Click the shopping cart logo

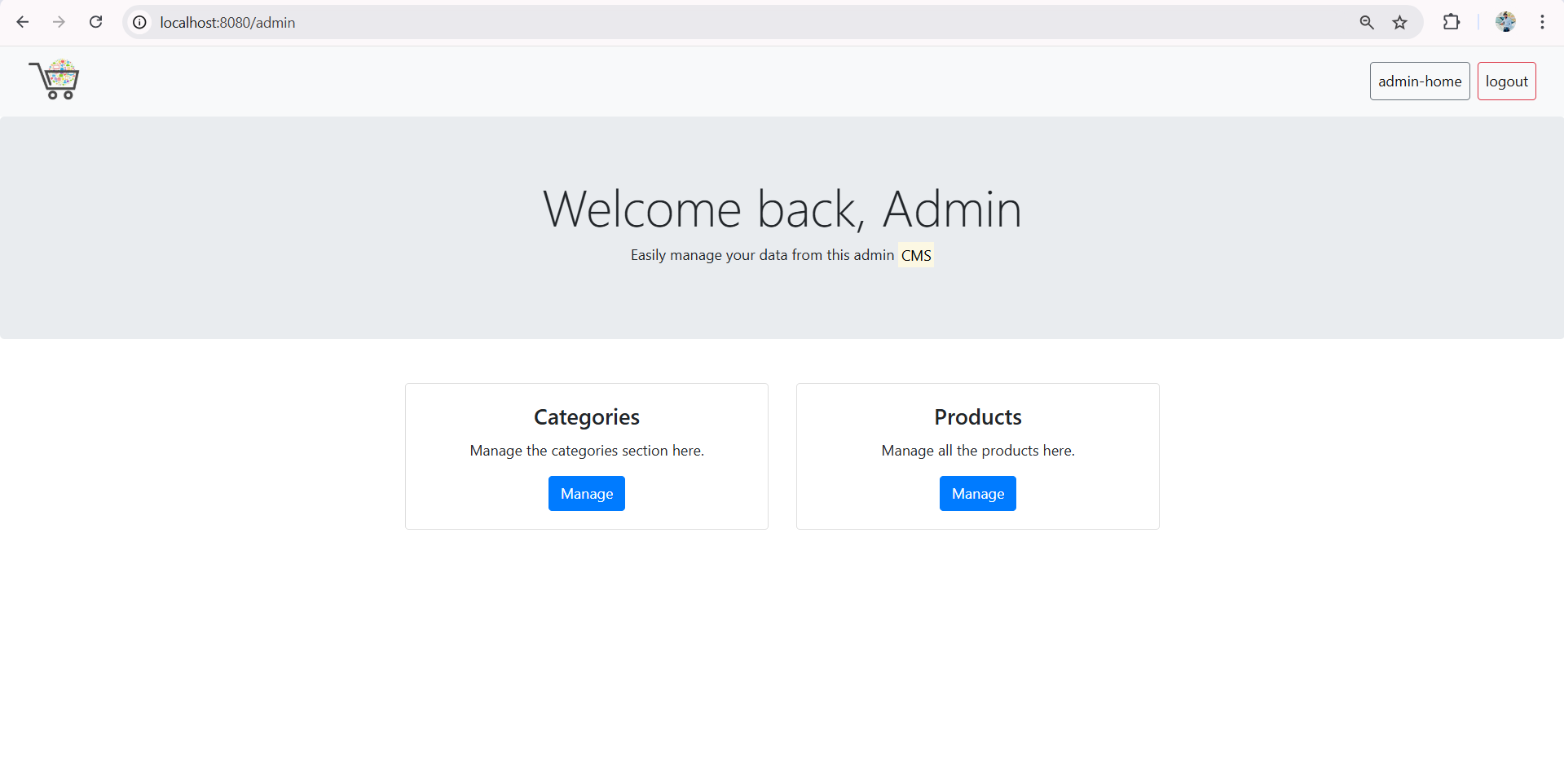(55, 80)
